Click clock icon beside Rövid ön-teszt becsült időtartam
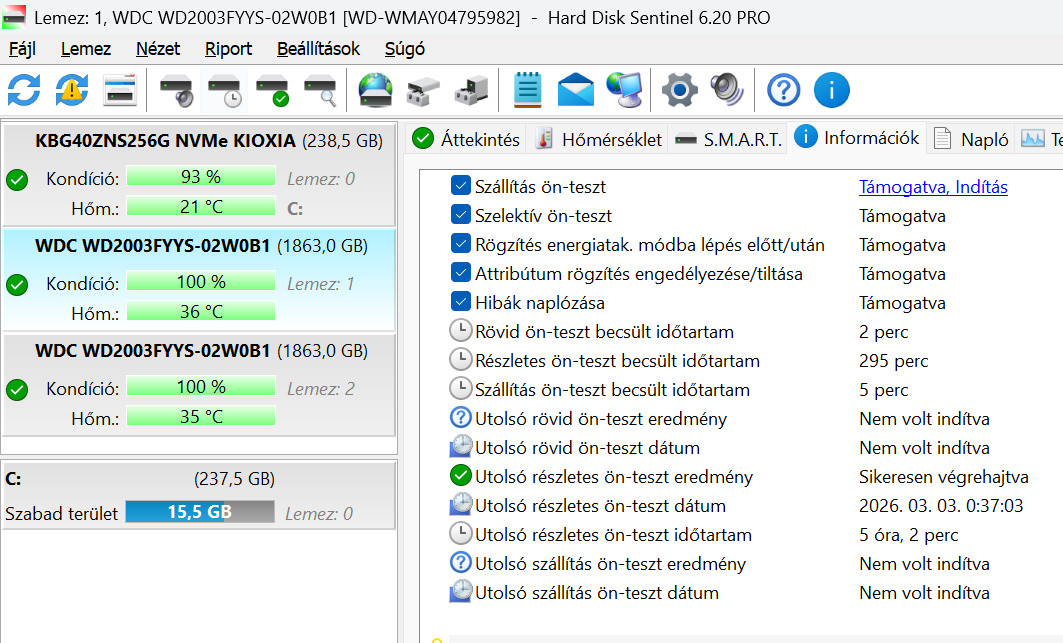The image size is (1063, 643). point(461,330)
